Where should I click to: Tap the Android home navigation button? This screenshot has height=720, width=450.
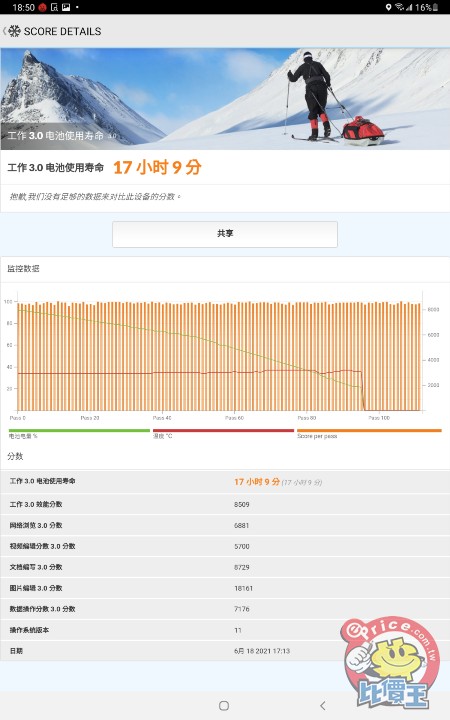pos(224,706)
